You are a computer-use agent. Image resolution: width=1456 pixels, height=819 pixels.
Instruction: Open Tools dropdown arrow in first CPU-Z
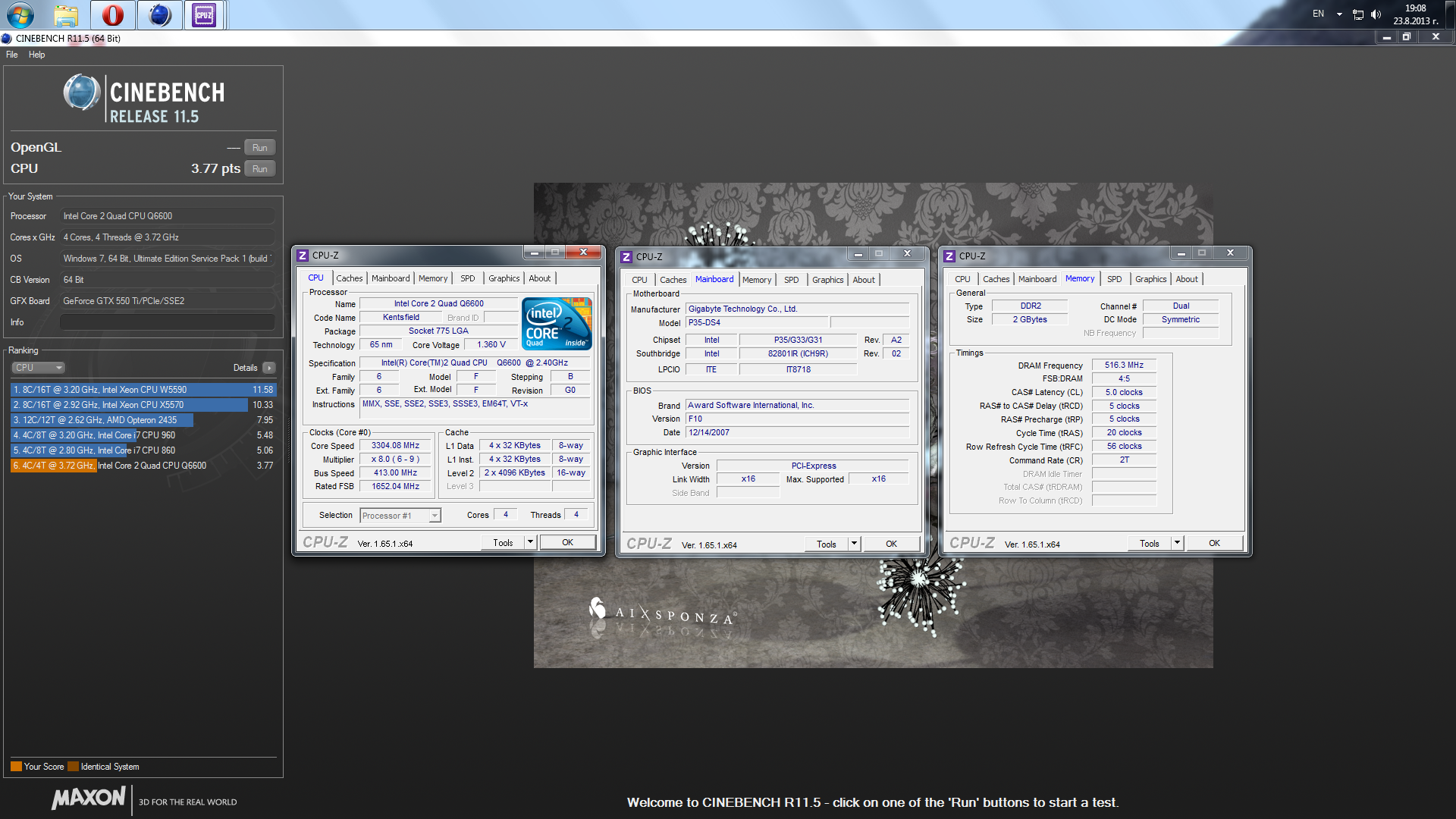pyautogui.click(x=530, y=543)
